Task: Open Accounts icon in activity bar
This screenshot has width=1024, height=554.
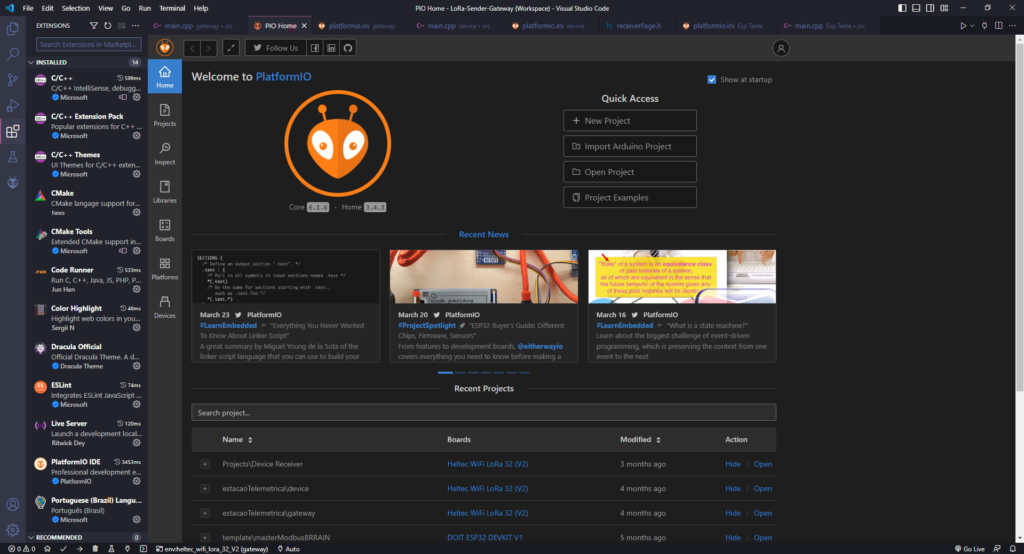Action: click(x=12, y=504)
